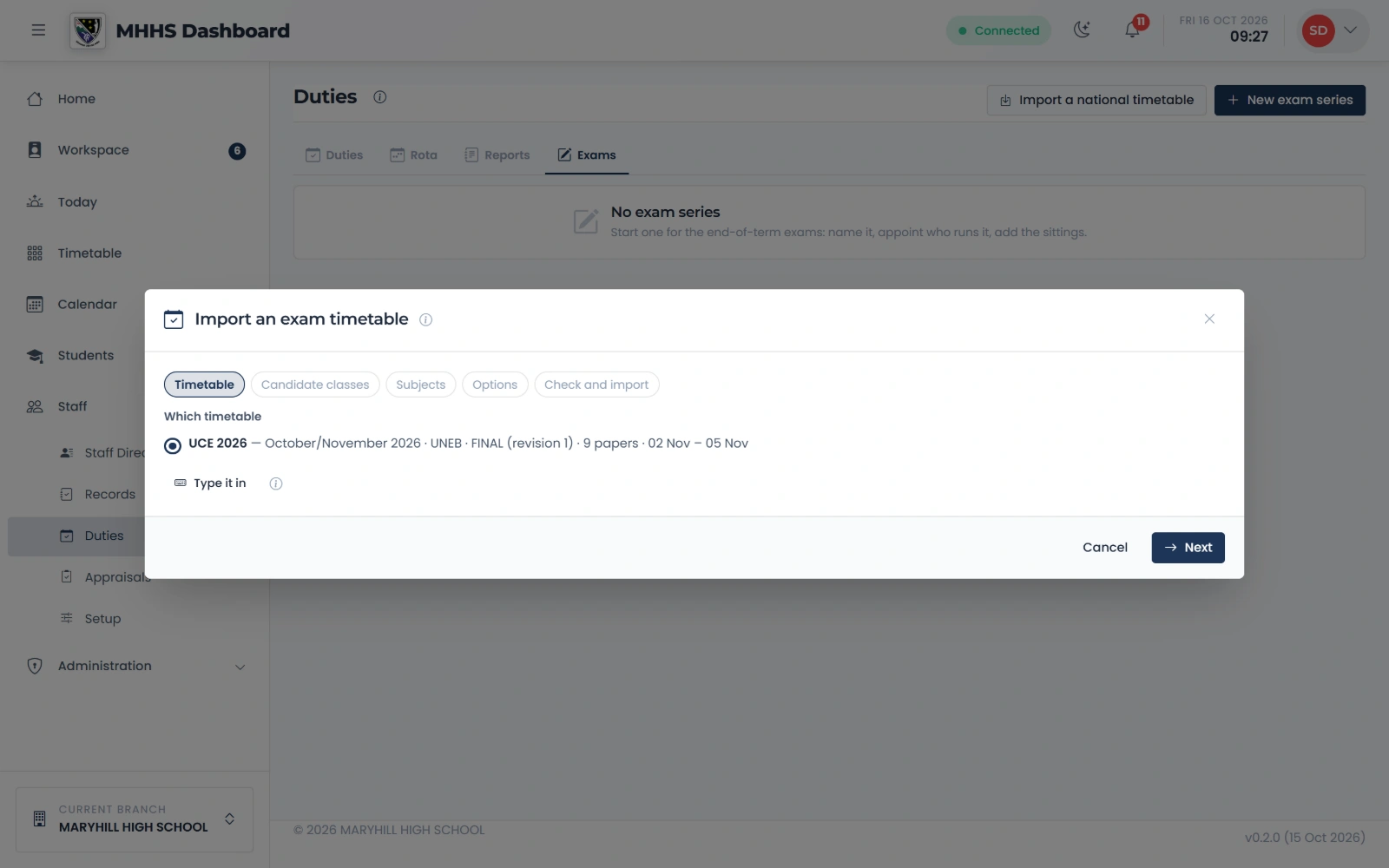Open Duties under Staff in sidebar

pyautogui.click(x=104, y=536)
